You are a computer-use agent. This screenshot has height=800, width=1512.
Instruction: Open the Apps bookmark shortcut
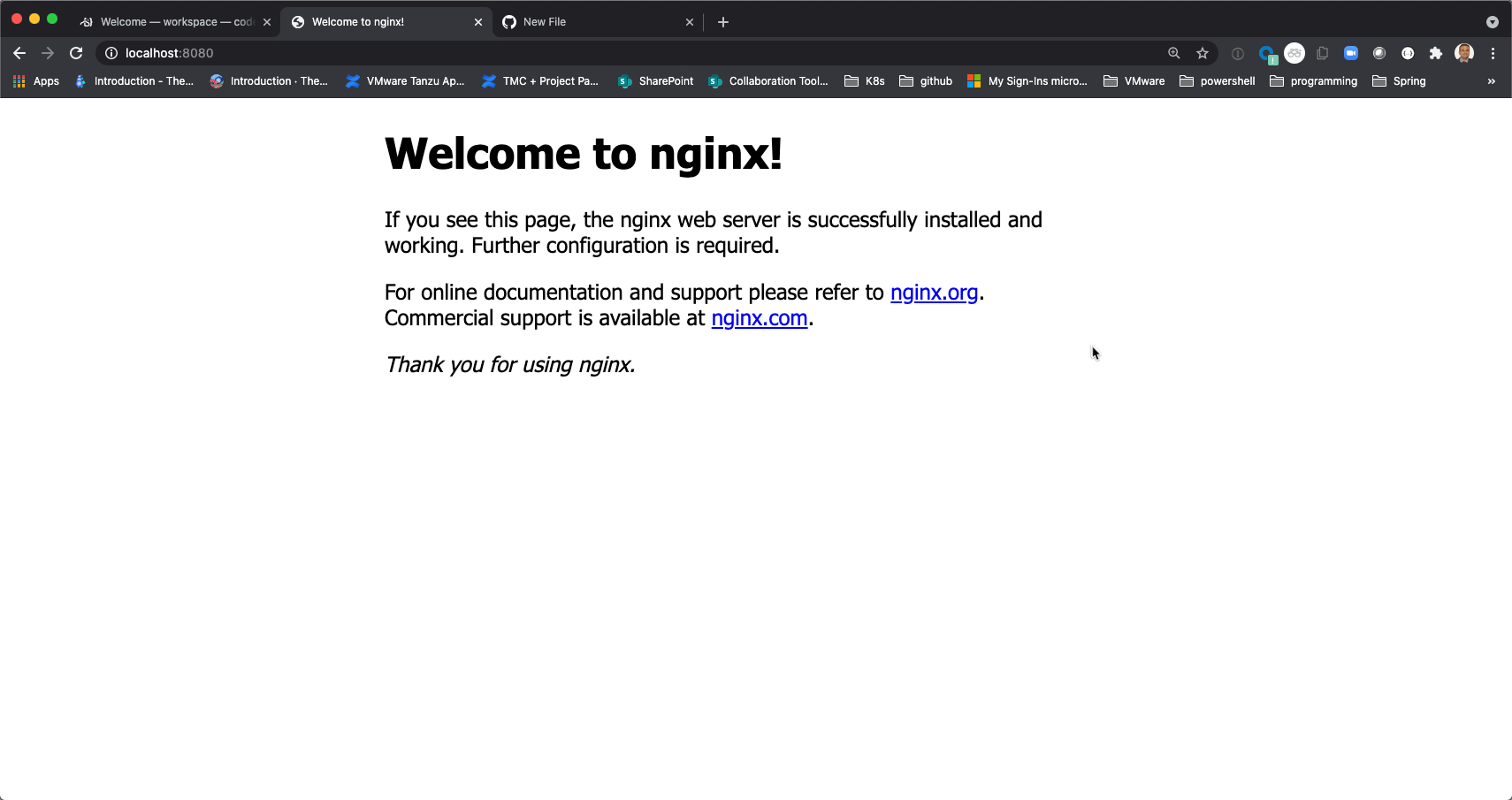[x=36, y=81]
